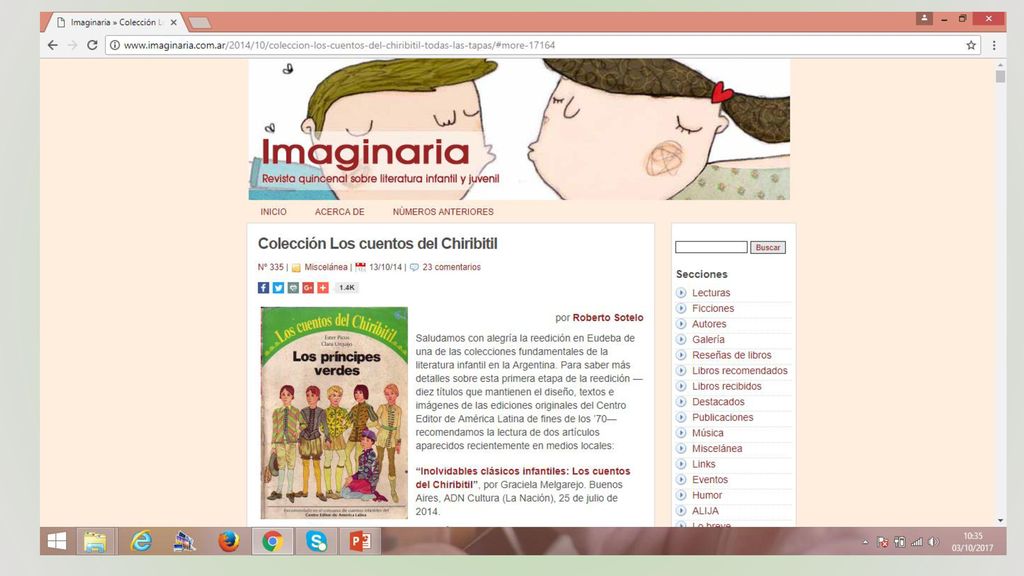
Task: Open Destacados section
Action: point(718,402)
